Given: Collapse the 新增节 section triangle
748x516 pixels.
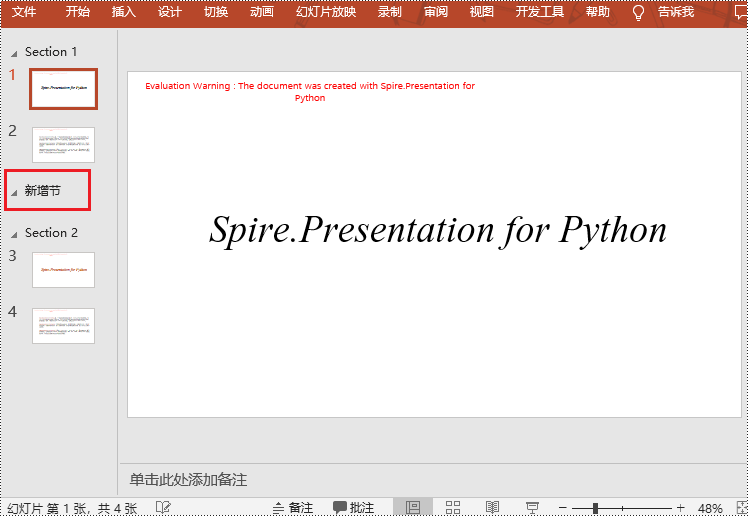Looking at the screenshot, I should [14, 193].
